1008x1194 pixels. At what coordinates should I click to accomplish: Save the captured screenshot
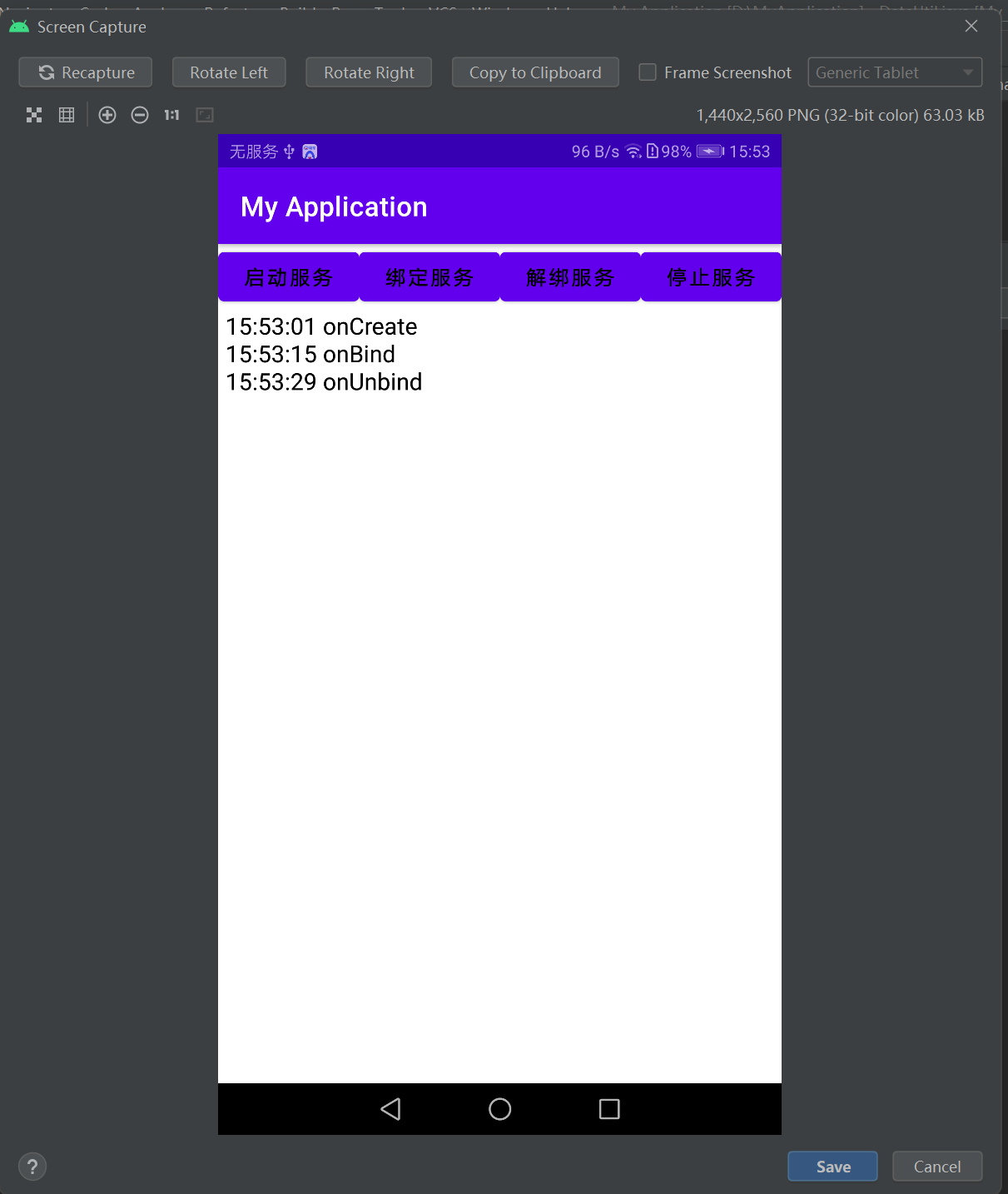point(833,1167)
